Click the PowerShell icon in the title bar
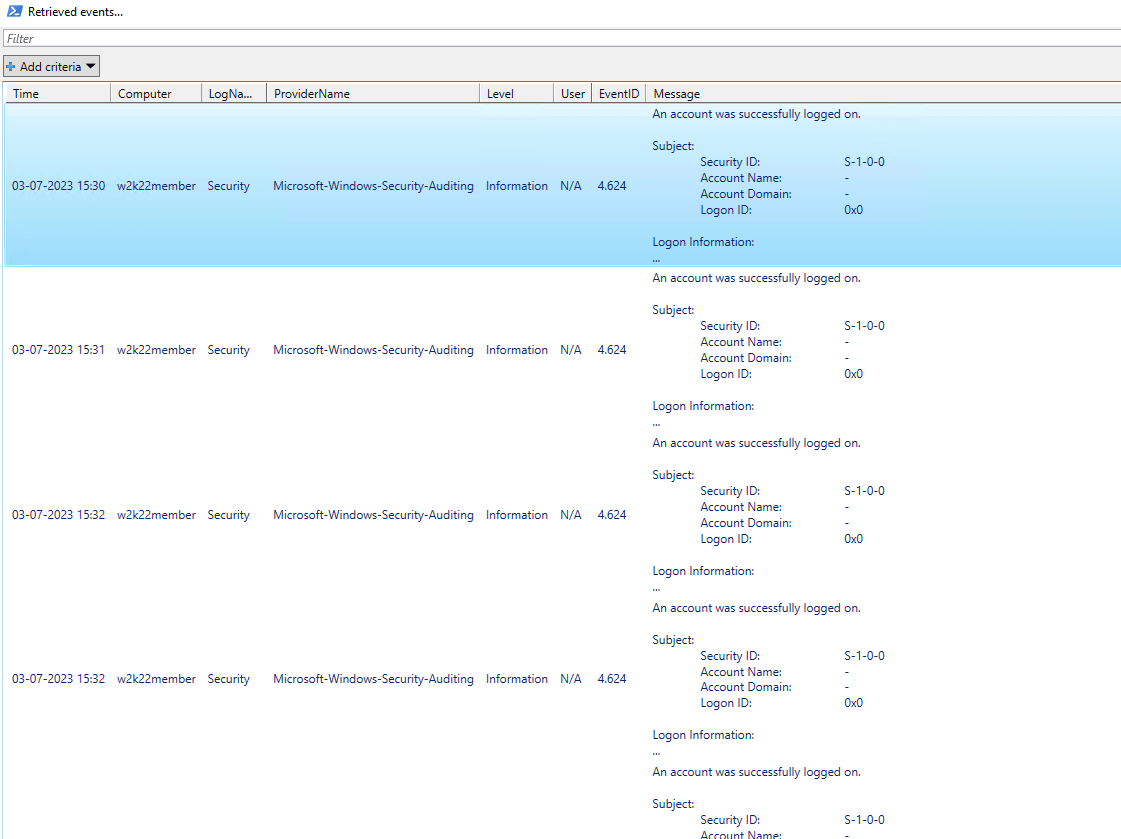The height and width of the screenshot is (839, 1121). pos(14,11)
